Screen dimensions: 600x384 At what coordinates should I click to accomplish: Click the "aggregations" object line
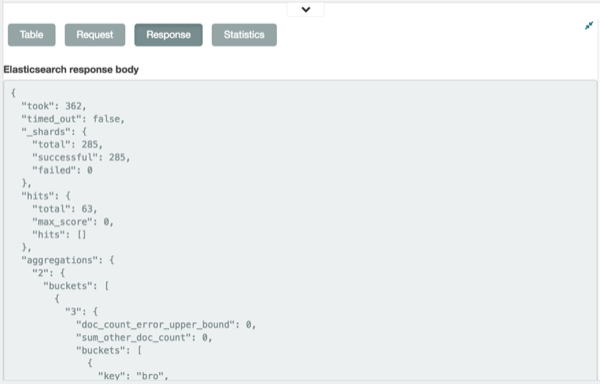point(68,260)
